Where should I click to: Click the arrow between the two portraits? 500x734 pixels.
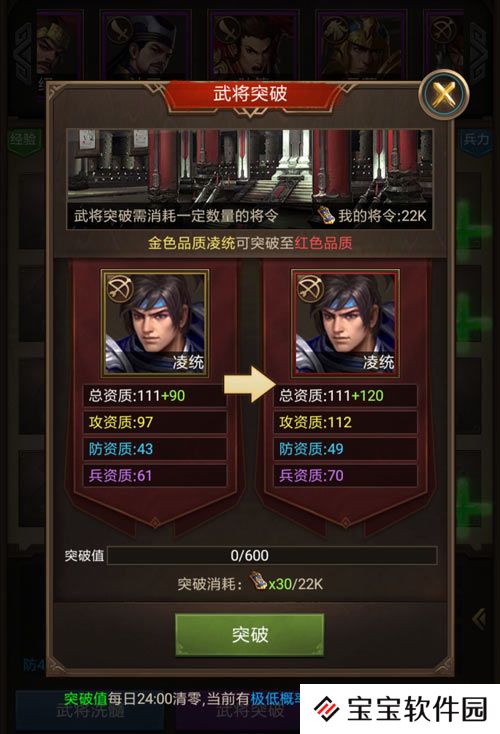(x=250, y=385)
